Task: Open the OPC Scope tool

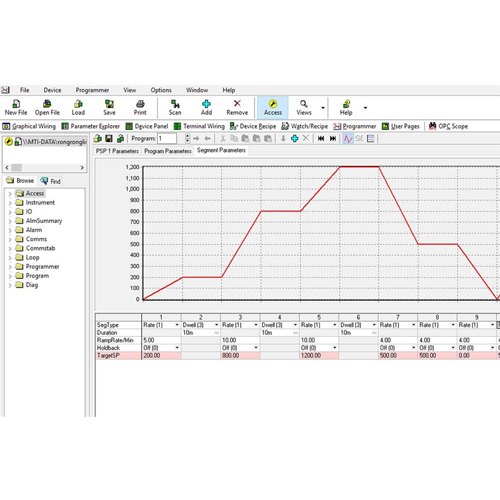Action: (448, 126)
